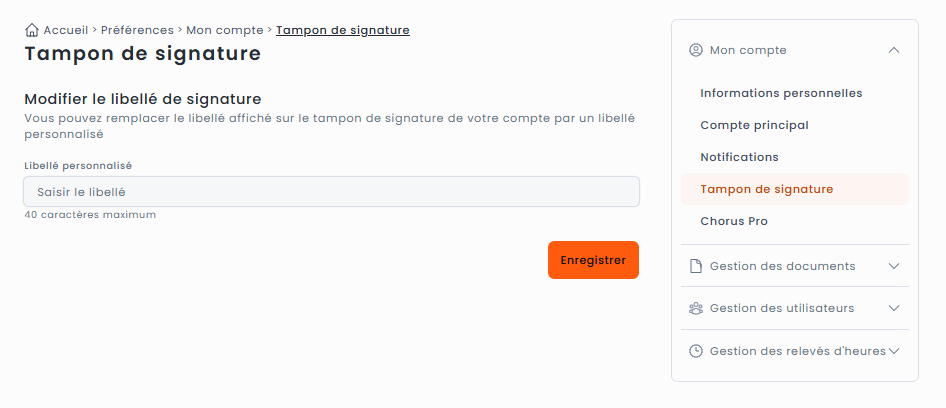The image size is (946, 408).
Task: Focus the Libellé personnalisé input field
Action: (331, 192)
